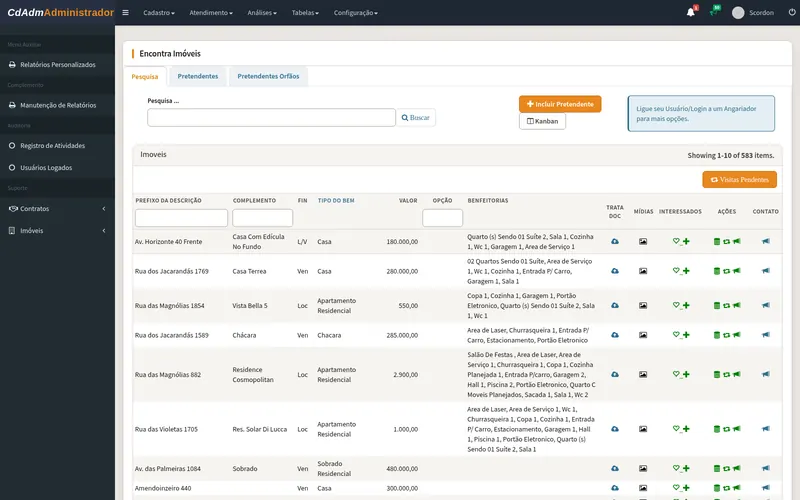Select the cell 'Residence Cosmopolitan'
This screenshot has width=800, height=500.
[x=253, y=374]
